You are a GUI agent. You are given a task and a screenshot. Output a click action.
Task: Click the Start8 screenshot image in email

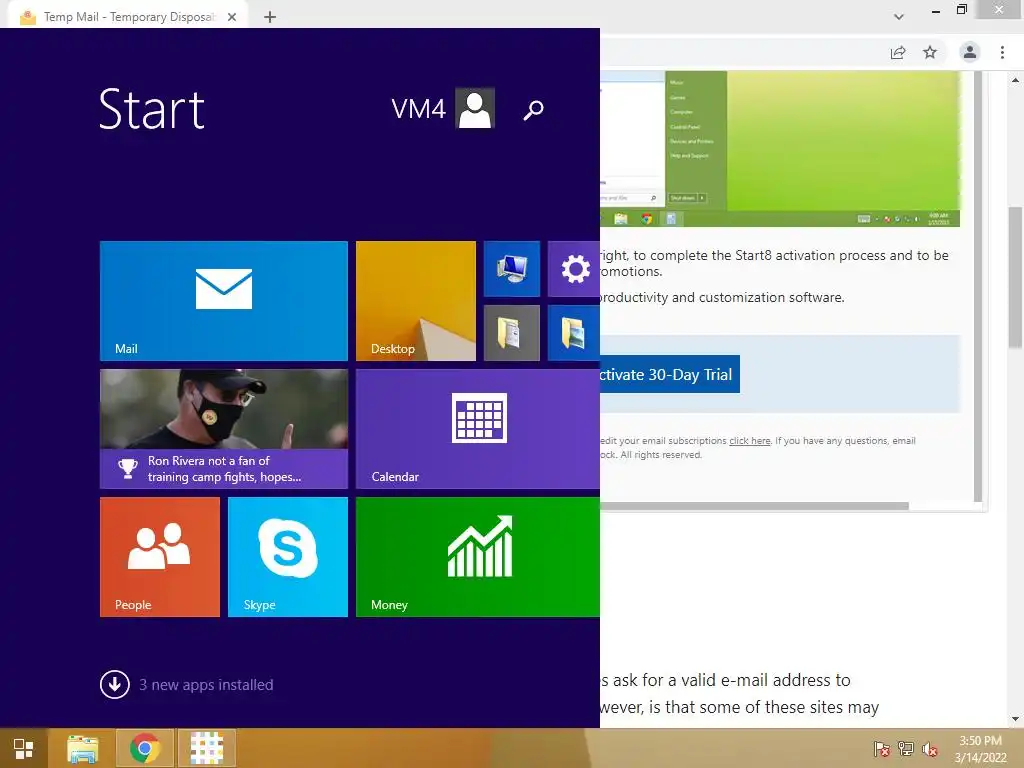(780, 149)
